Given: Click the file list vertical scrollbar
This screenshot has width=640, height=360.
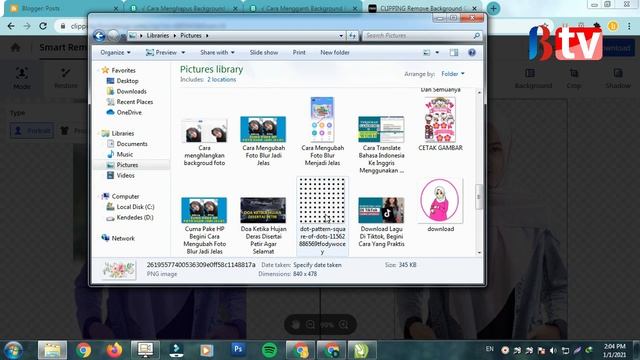Looking at the screenshot, I should (479, 196).
